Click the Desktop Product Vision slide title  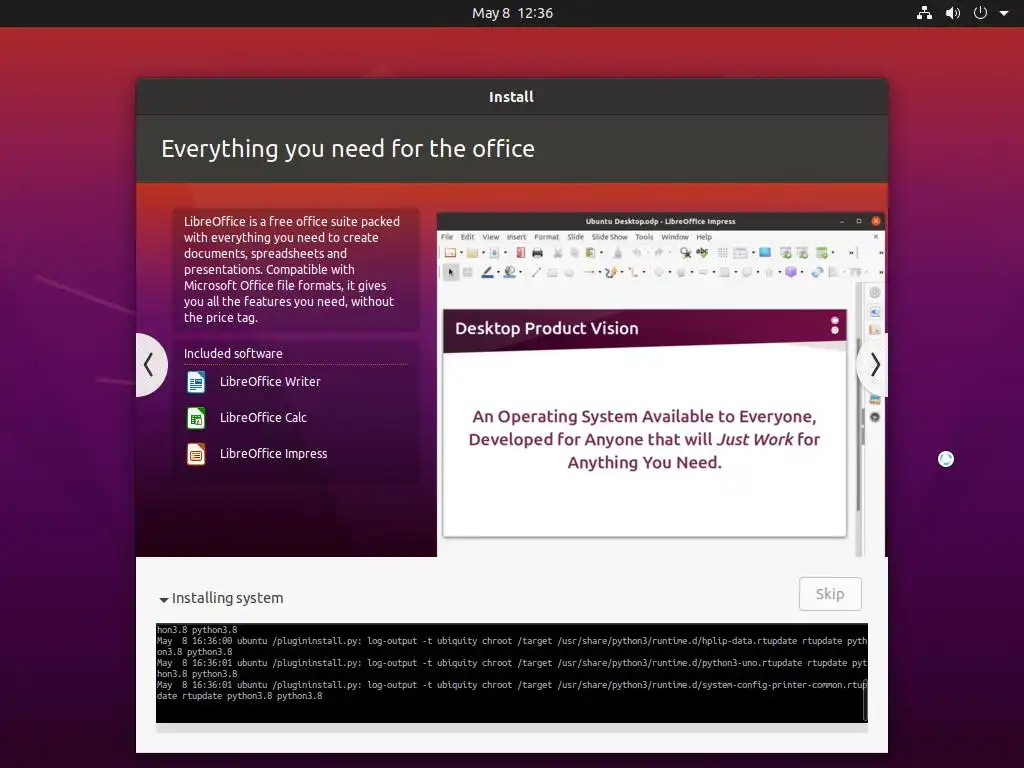[x=547, y=328]
